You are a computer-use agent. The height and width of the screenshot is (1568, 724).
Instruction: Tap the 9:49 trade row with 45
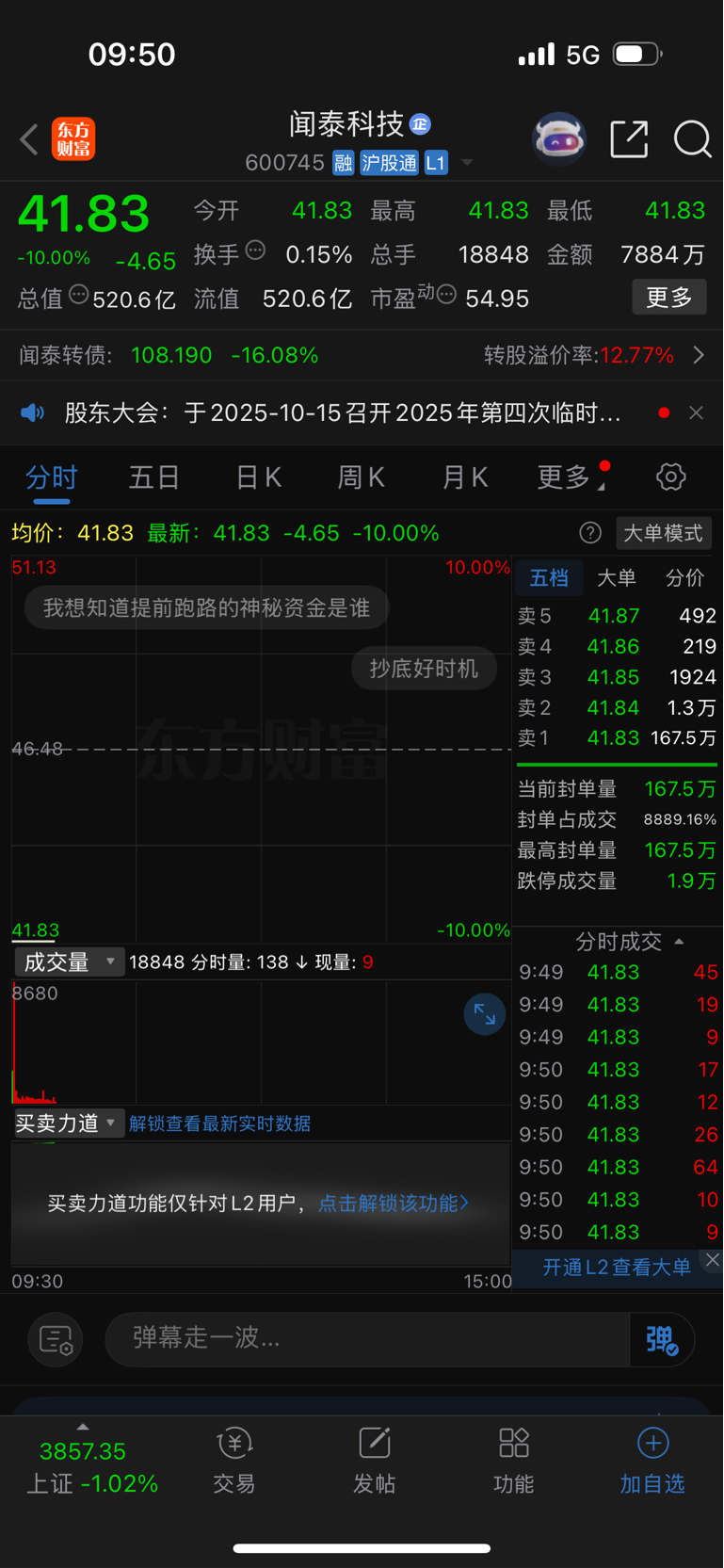(x=618, y=972)
